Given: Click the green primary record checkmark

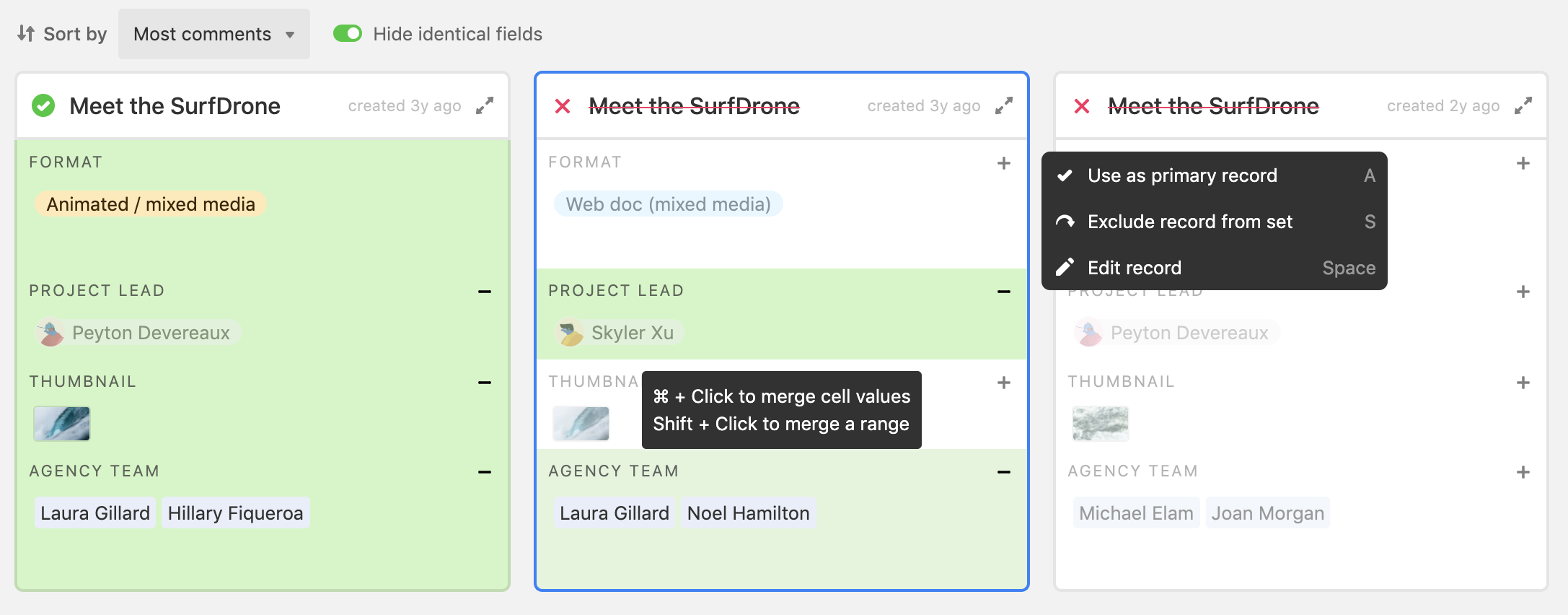Looking at the screenshot, I should [43, 106].
